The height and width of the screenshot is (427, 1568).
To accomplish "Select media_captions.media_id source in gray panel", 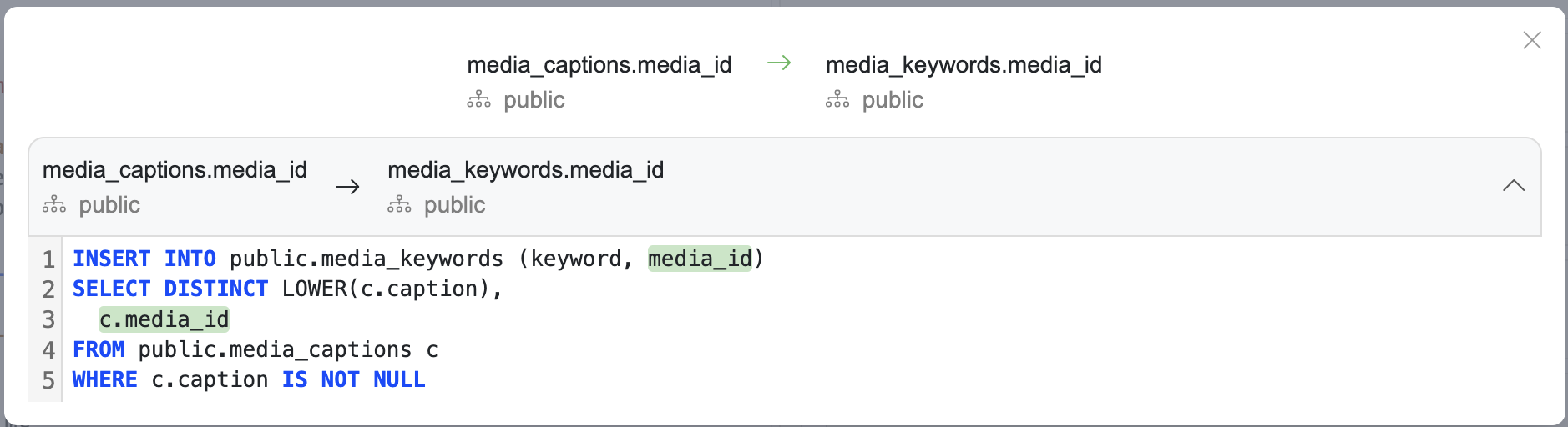I will pos(175,170).
